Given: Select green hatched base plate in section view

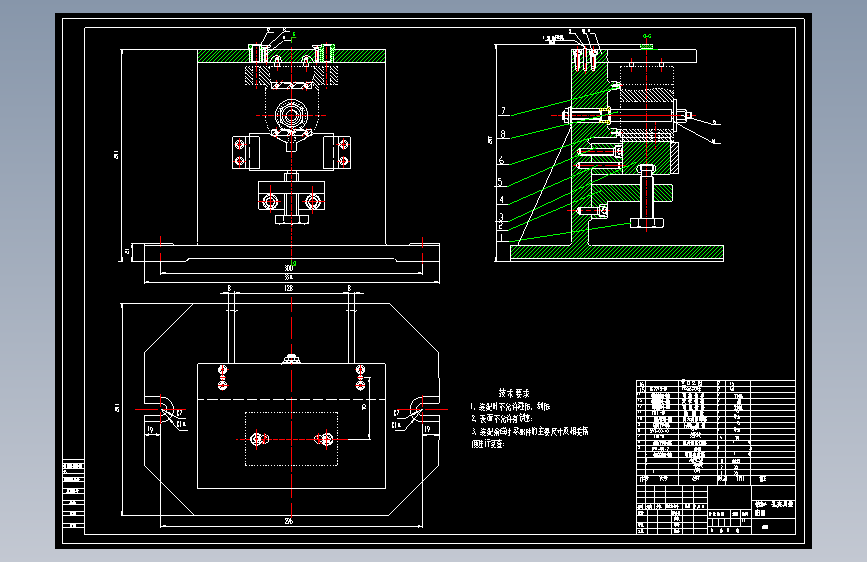Looking at the screenshot, I should 617,253.
